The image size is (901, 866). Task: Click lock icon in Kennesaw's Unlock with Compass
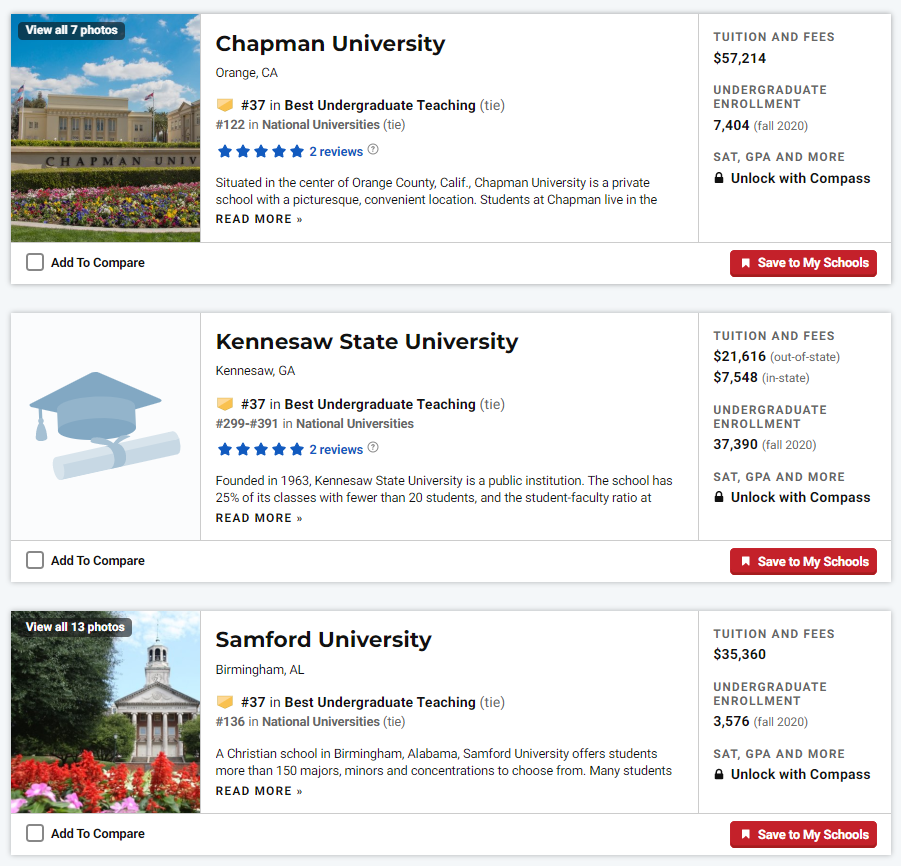tap(719, 498)
